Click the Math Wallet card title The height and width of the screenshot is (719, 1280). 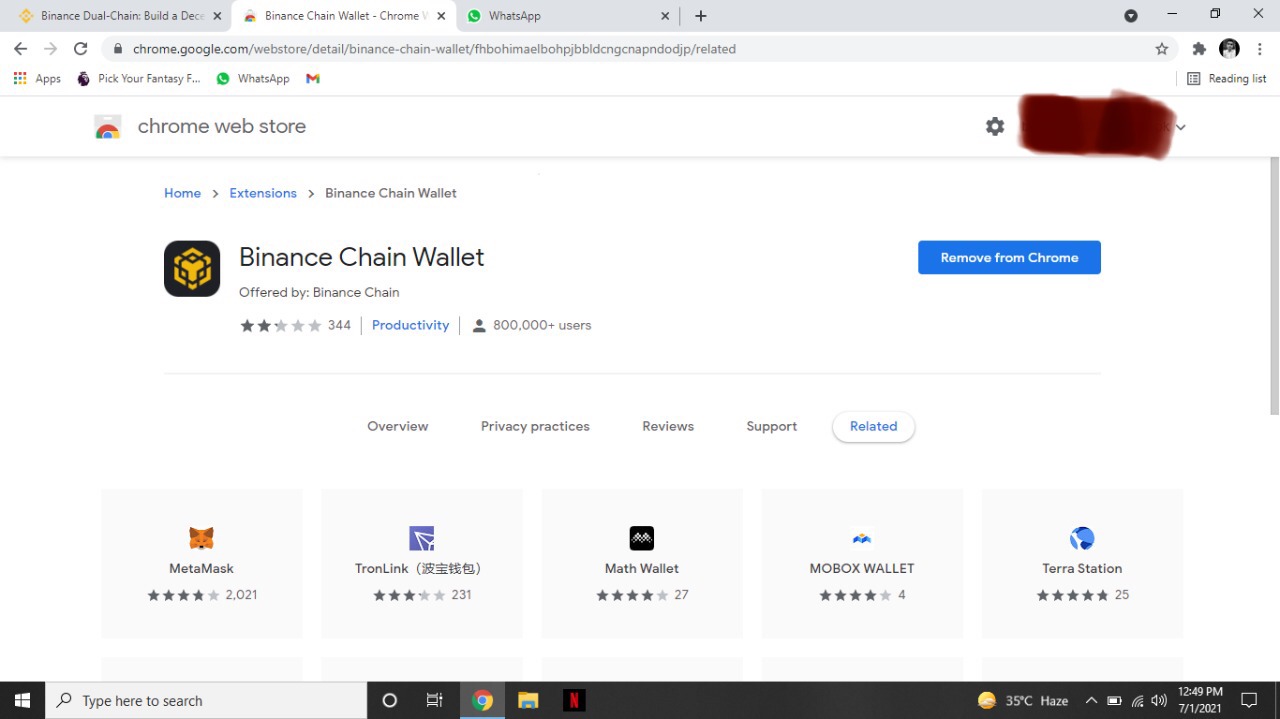(x=641, y=568)
